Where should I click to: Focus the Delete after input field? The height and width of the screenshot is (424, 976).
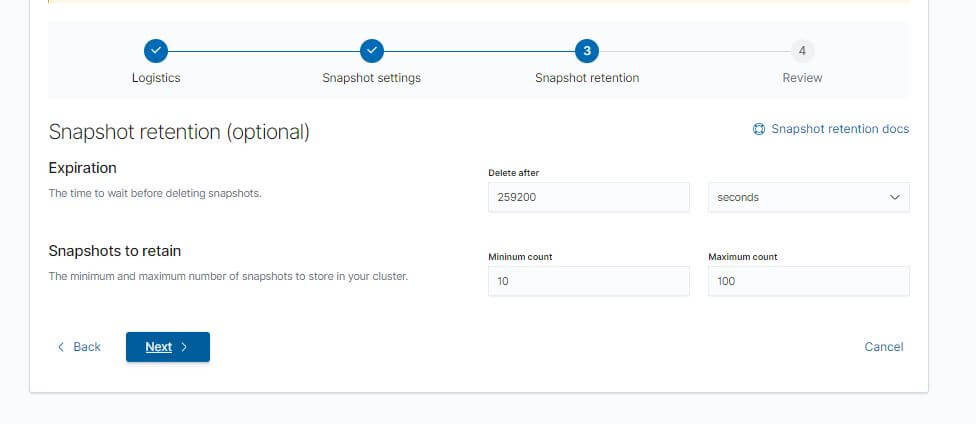588,197
